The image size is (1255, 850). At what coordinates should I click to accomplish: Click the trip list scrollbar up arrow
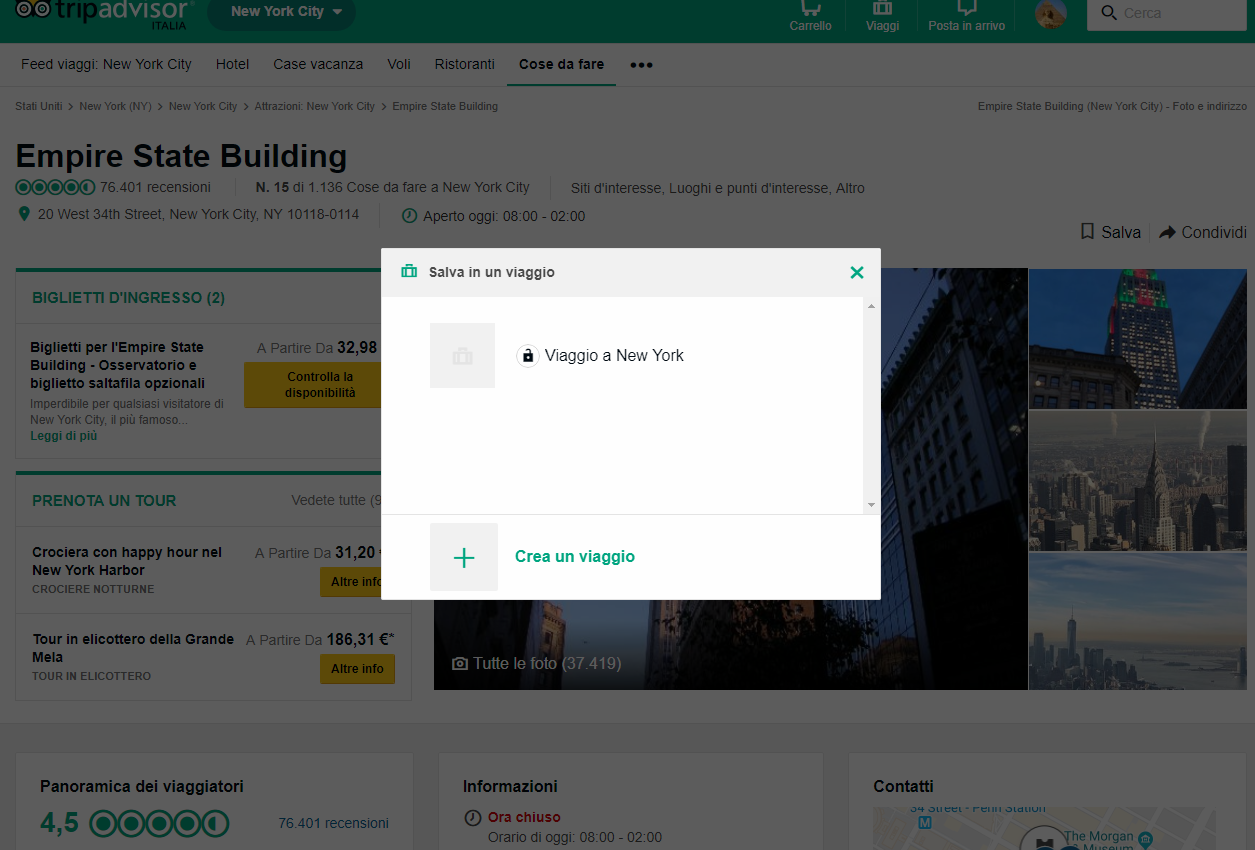tap(871, 305)
